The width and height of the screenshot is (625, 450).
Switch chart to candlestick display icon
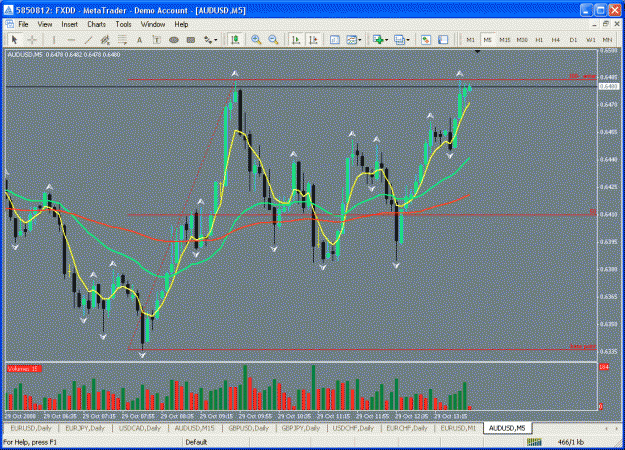(x=235, y=39)
